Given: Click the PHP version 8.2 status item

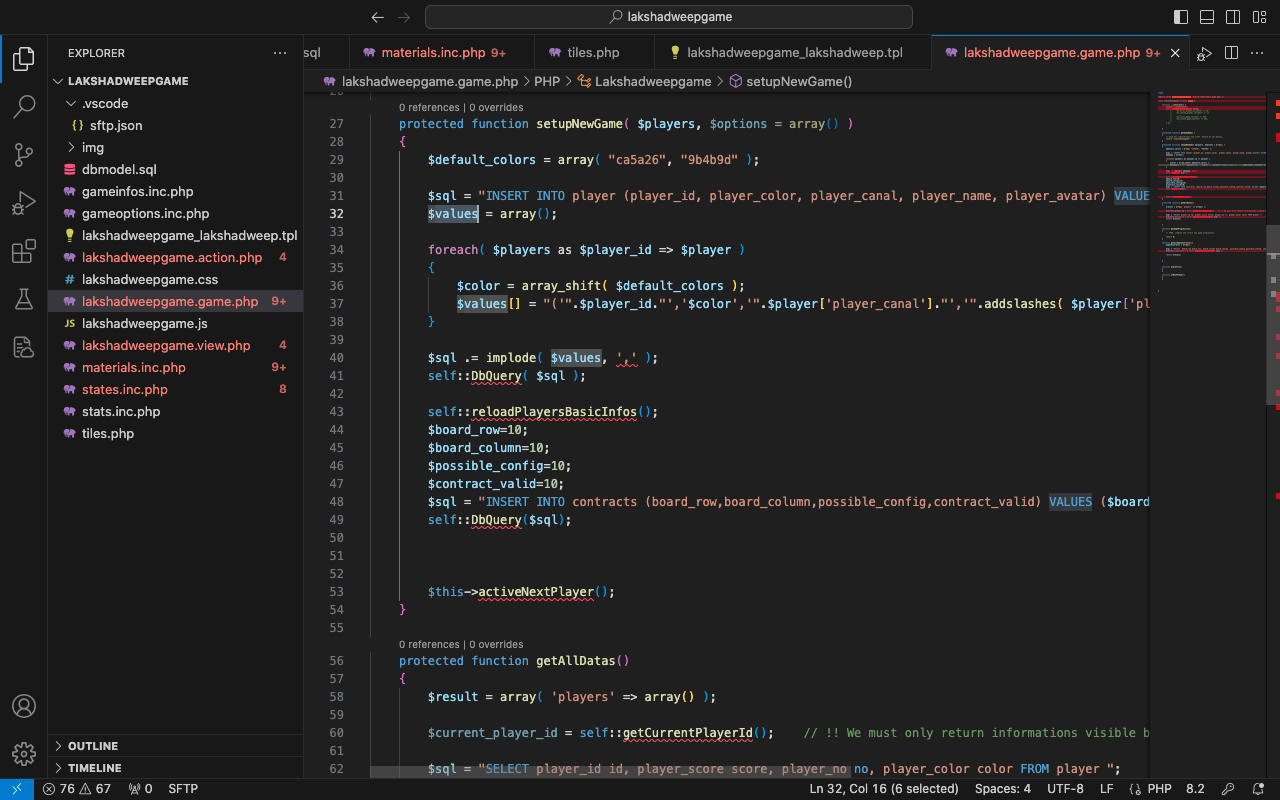Looking at the screenshot, I should [x=1195, y=789].
